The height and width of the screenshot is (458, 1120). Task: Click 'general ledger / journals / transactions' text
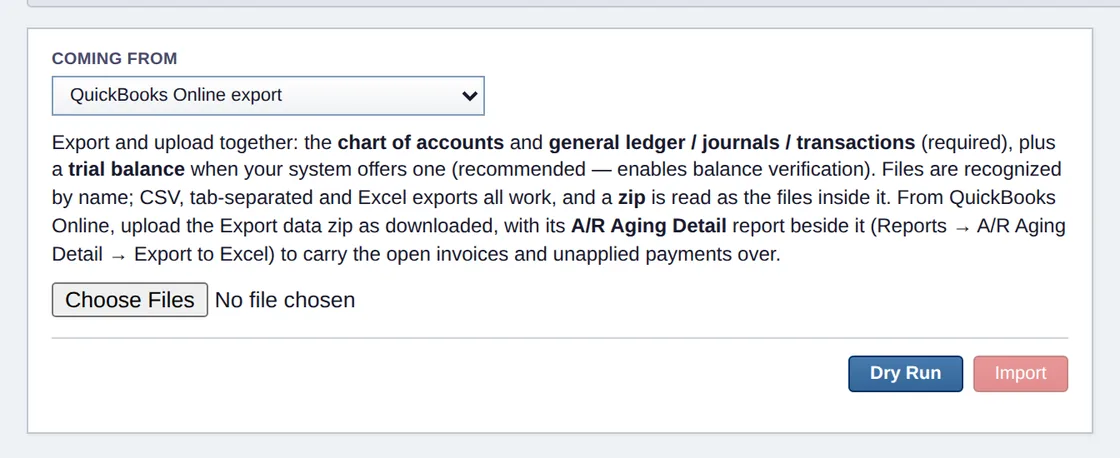pyautogui.click(x=731, y=142)
